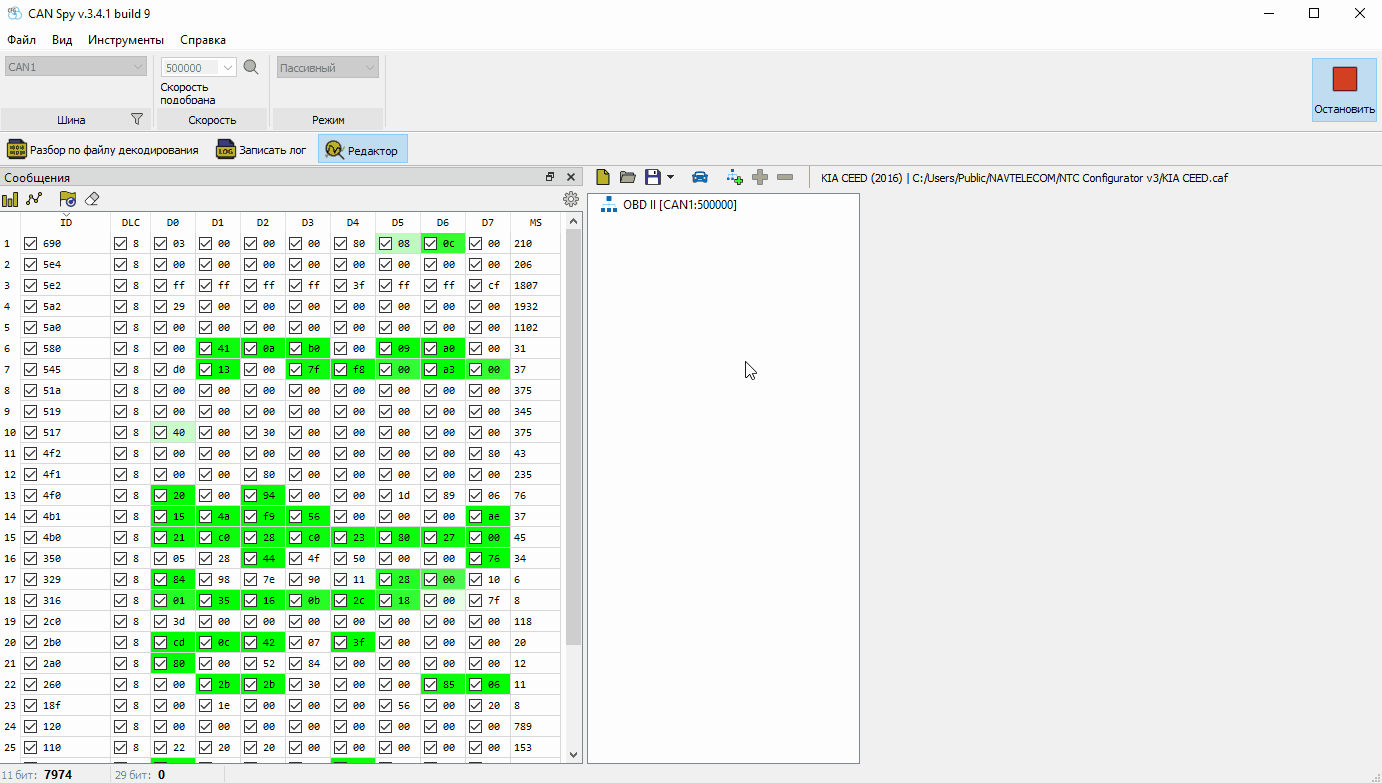The height and width of the screenshot is (783, 1382).
Task: Click the Скорость подобрана status text
Action: point(188,94)
